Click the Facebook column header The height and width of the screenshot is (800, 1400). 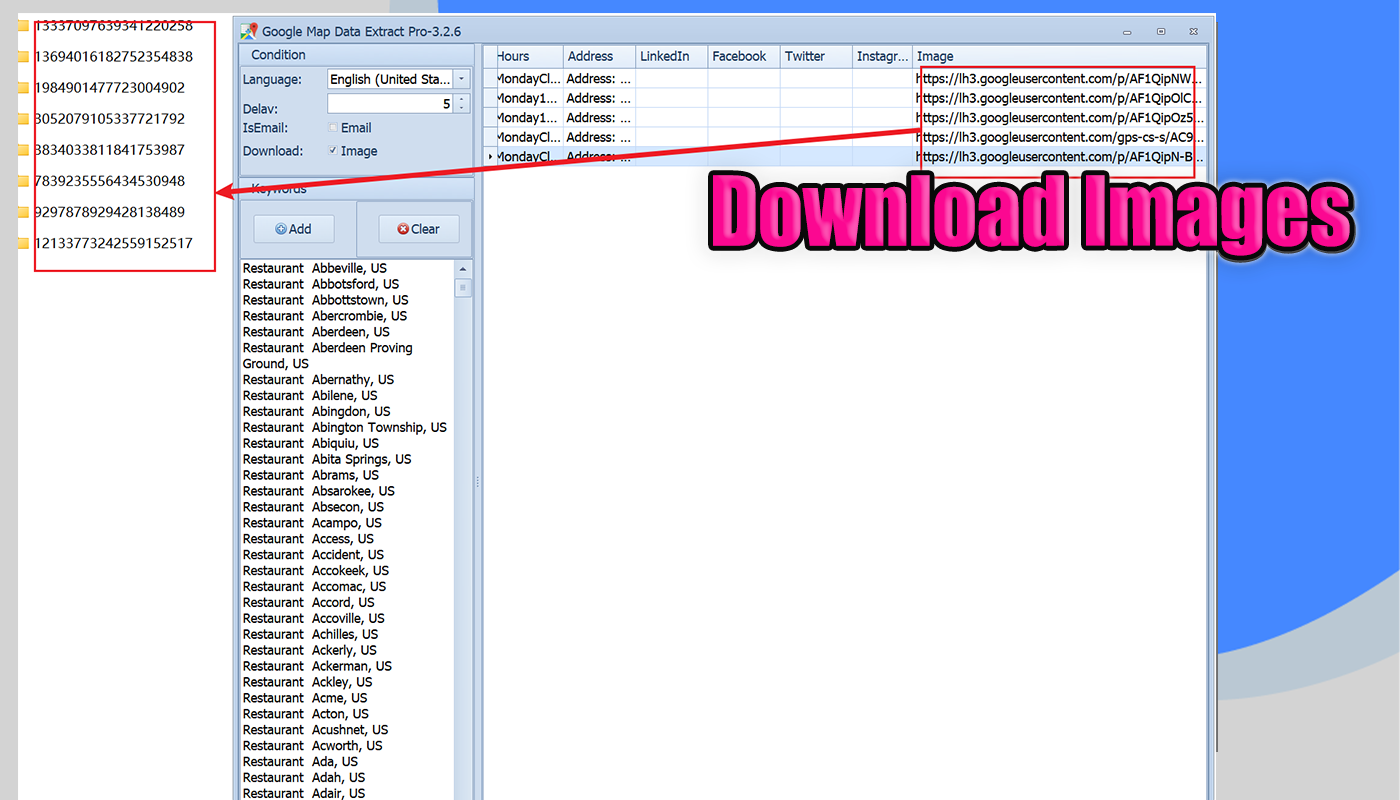(743, 56)
